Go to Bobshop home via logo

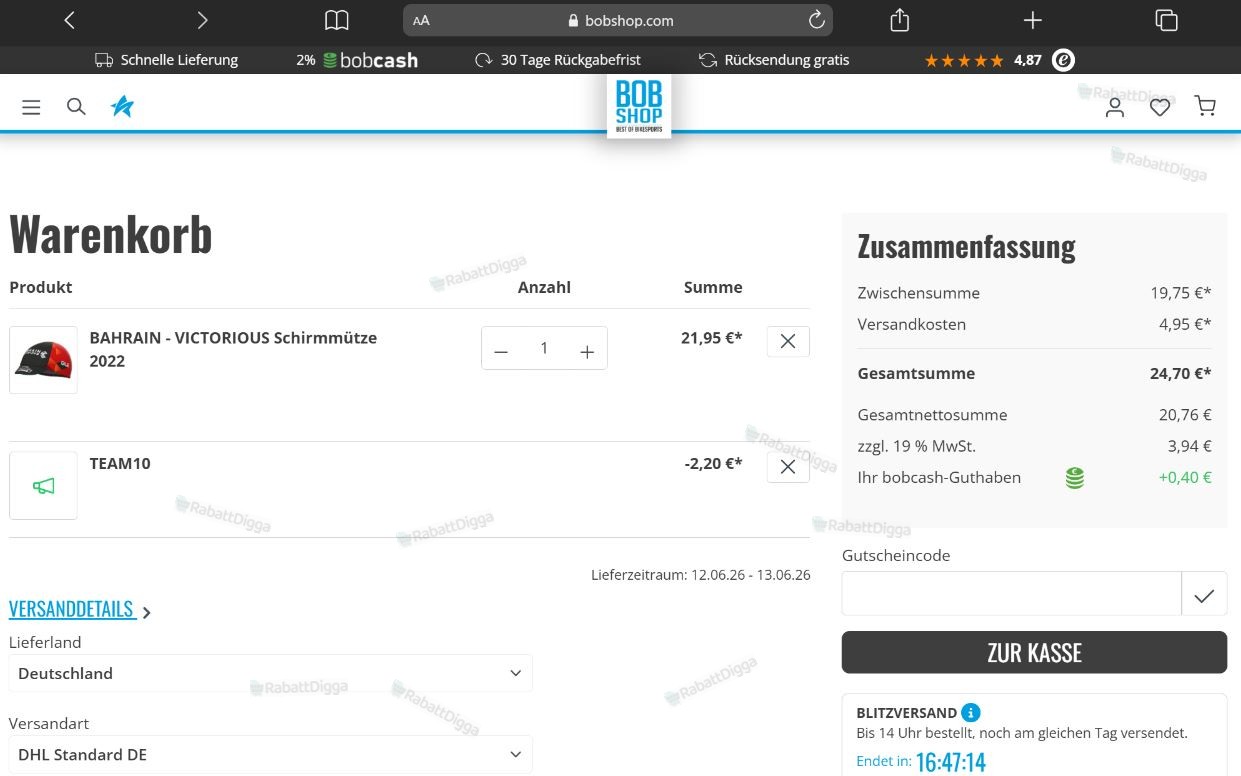coord(639,106)
